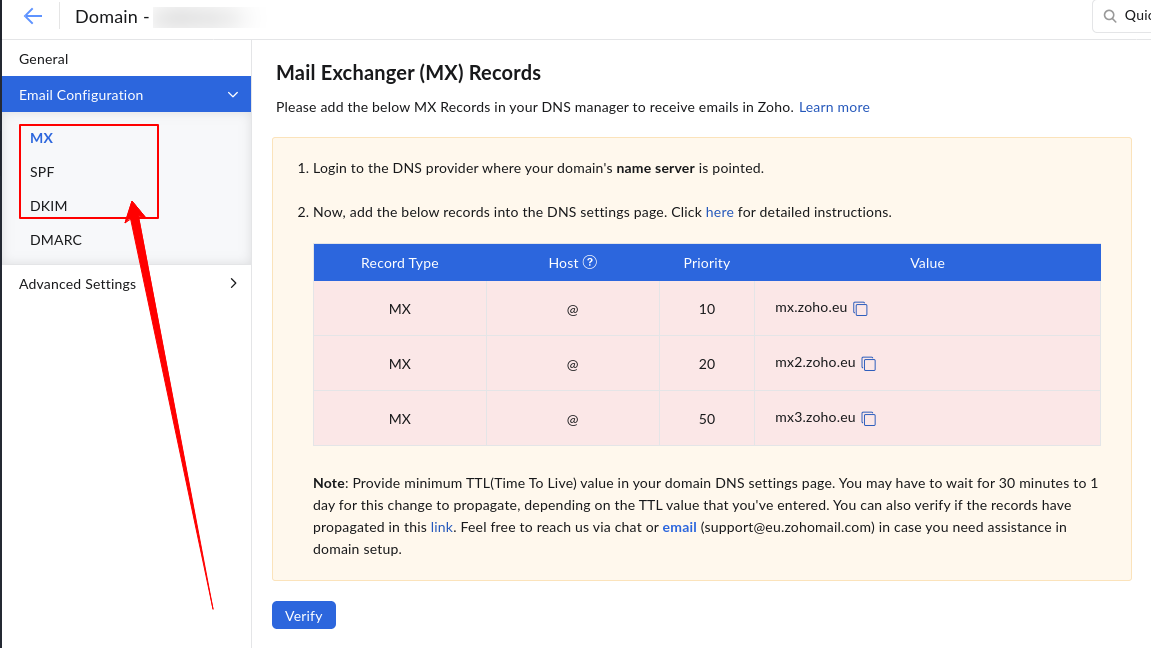Click the Mail Exchanger (MX) Records heading
This screenshot has width=1151, height=648.
[408, 73]
